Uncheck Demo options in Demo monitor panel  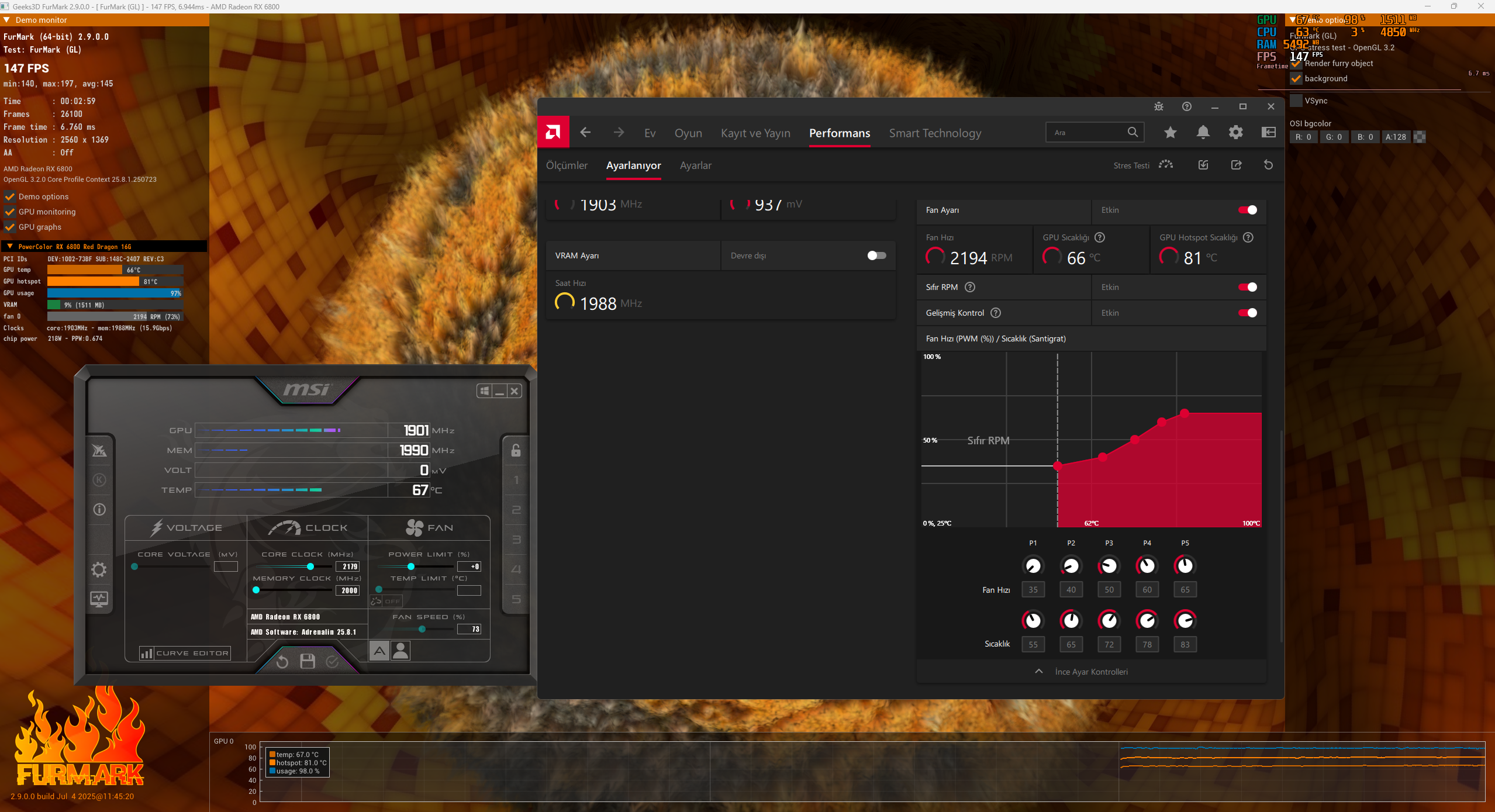coord(10,196)
